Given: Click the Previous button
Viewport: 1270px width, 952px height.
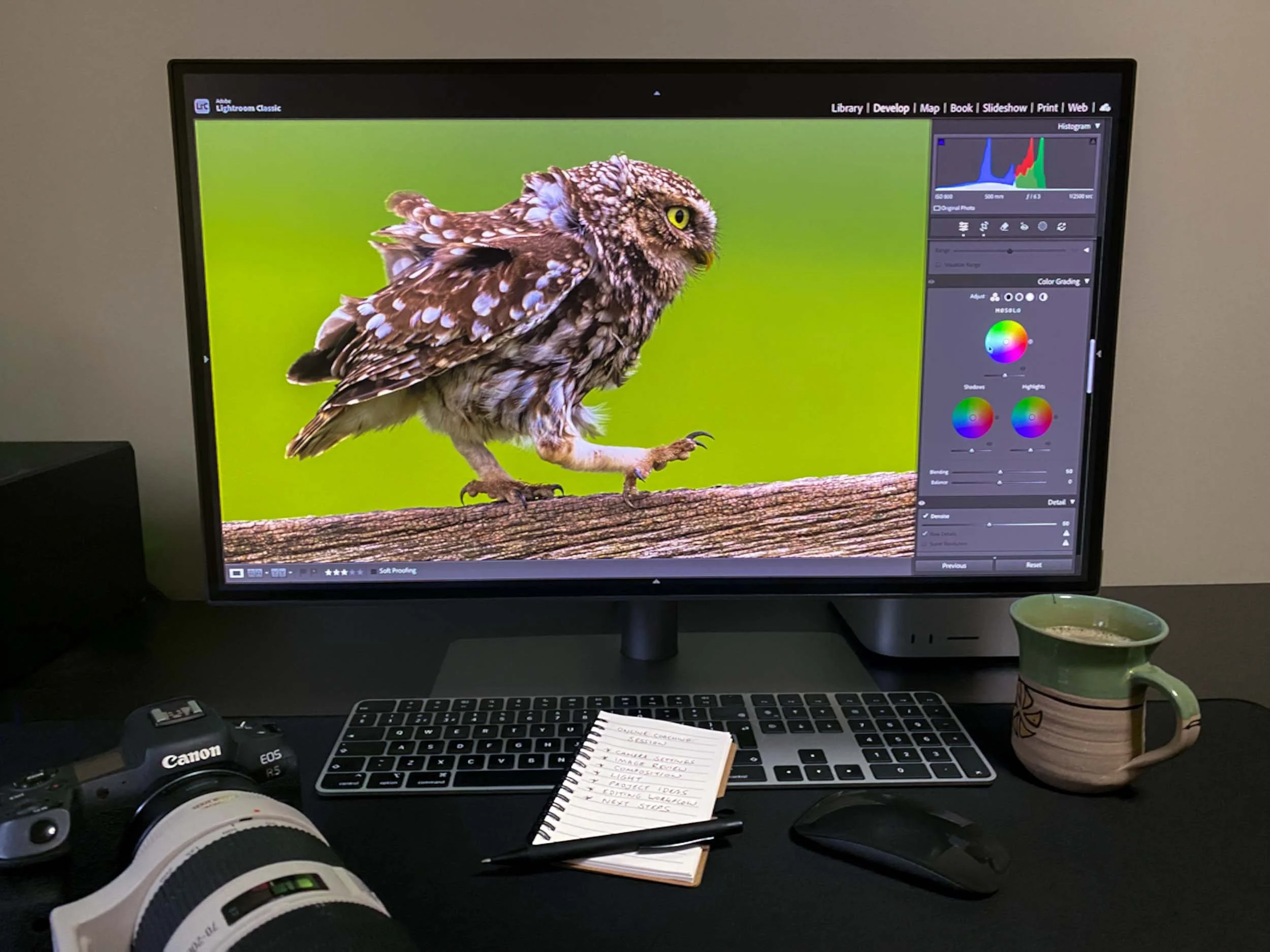Looking at the screenshot, I should [x=954, y=566].
